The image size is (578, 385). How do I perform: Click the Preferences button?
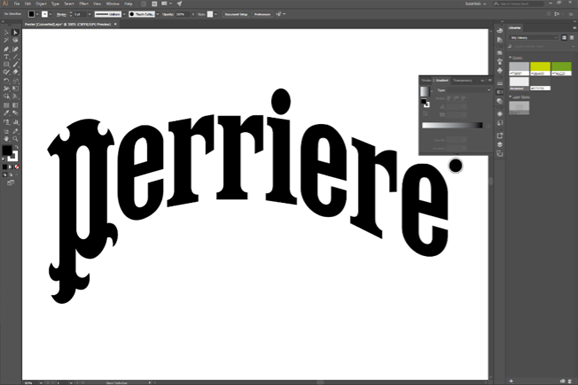click(x=262, y=14)
